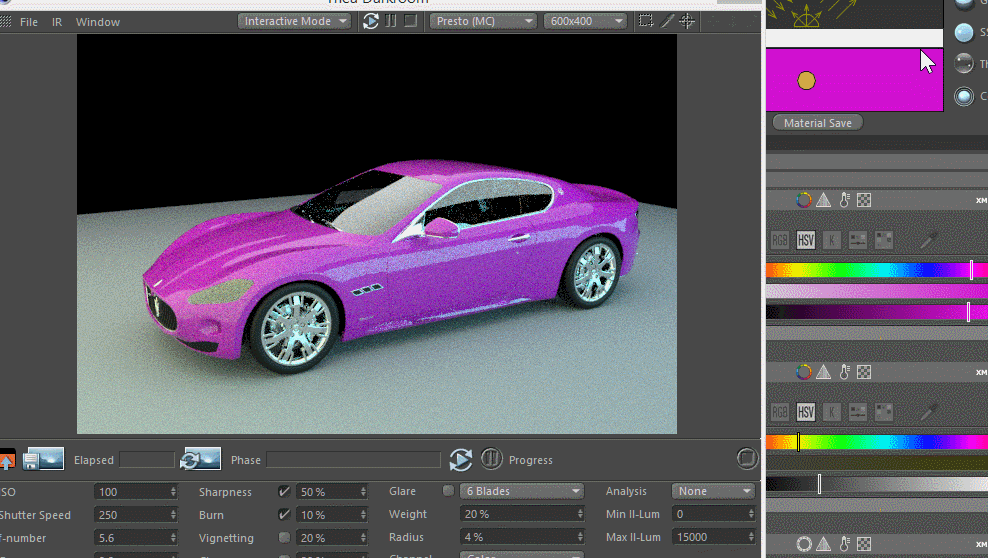Click the orange upload arrow icon
The image size is (988, 558).
[x=7, y=460]
